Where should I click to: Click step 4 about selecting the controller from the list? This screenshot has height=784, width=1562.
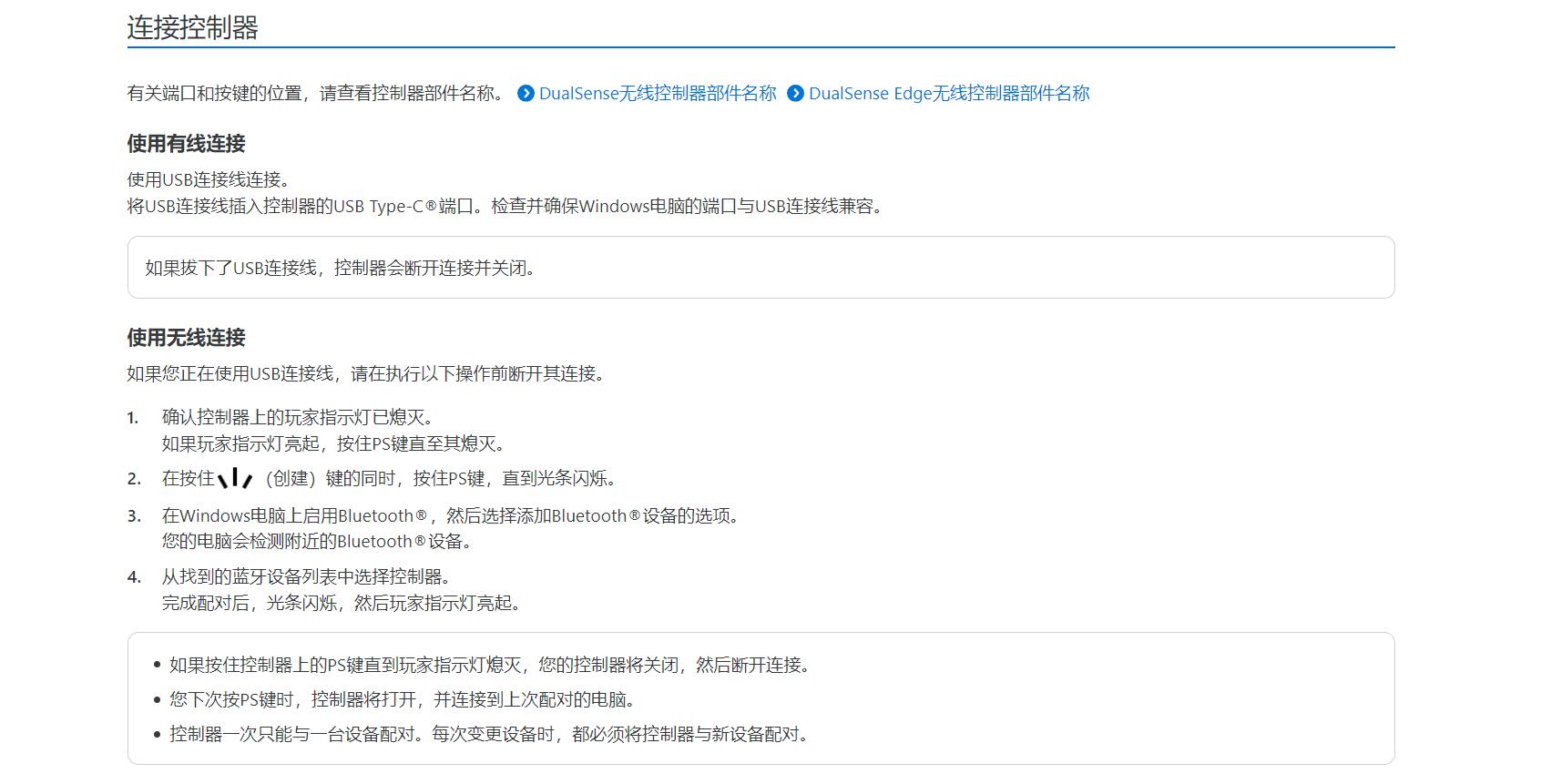click(x=306, y=576)
